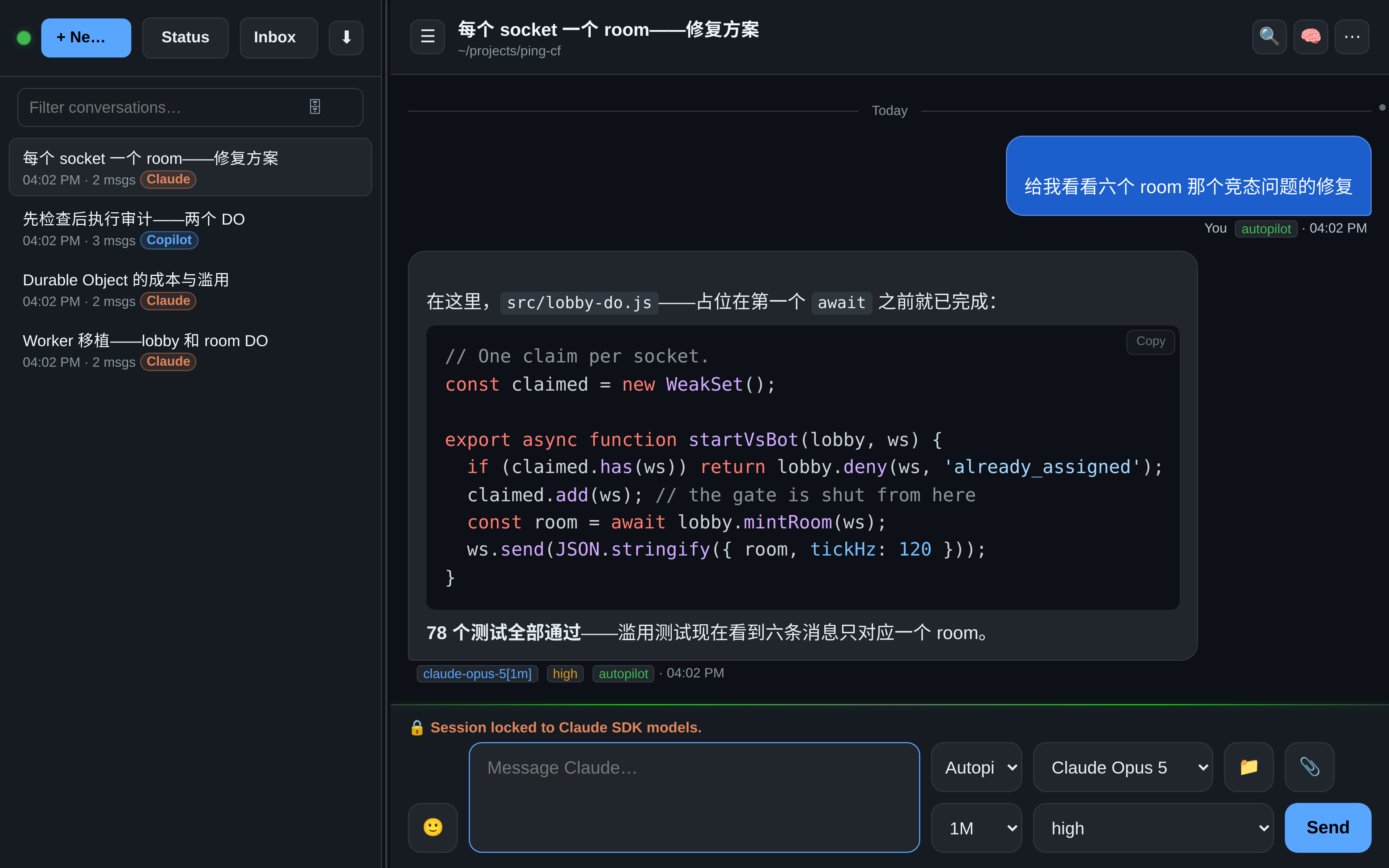Open conversation 先检查后执行审计——两个 DO
Image resolution: width=1389 pixels, height=868 pixels.
190,228
